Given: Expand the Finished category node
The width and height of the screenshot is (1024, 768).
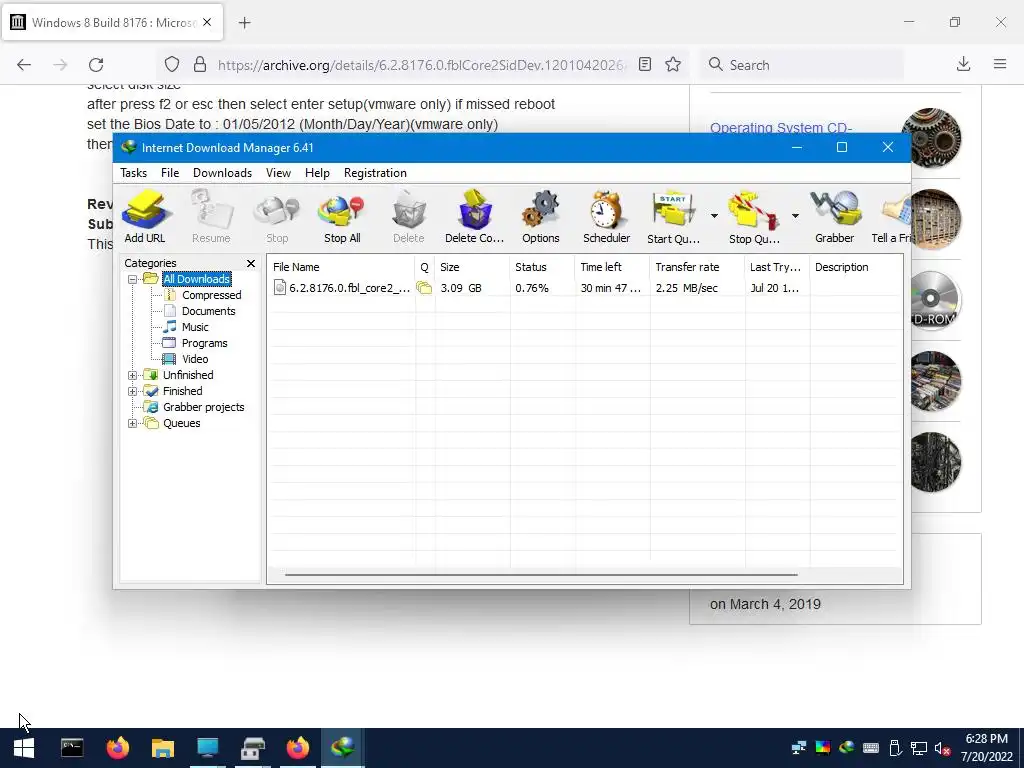Looking at the screenshot, I should click(133, 391).
